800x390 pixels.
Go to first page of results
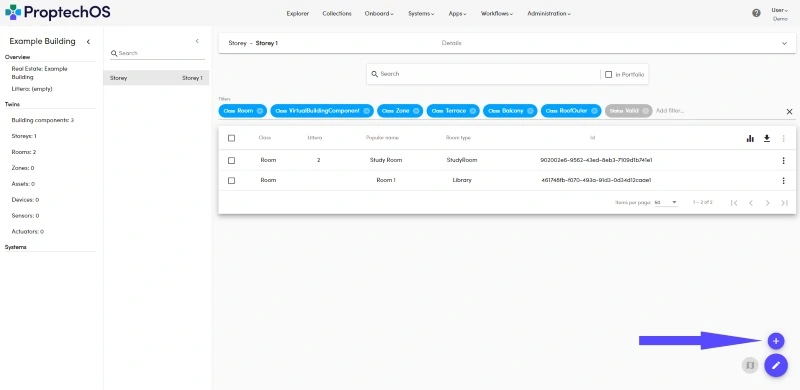[x=734, y=203]
